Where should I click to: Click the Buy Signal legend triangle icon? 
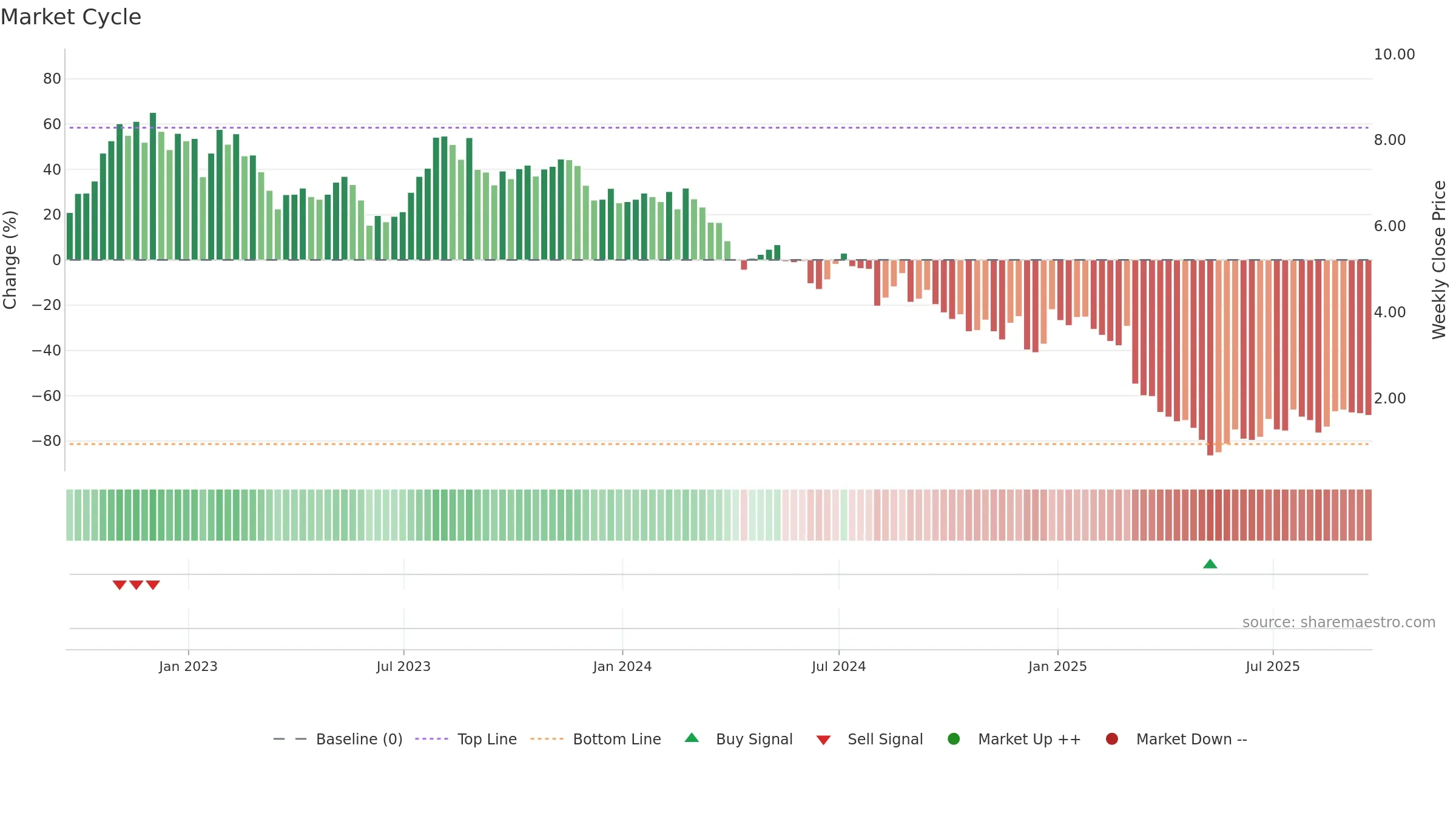pos(692,738)
